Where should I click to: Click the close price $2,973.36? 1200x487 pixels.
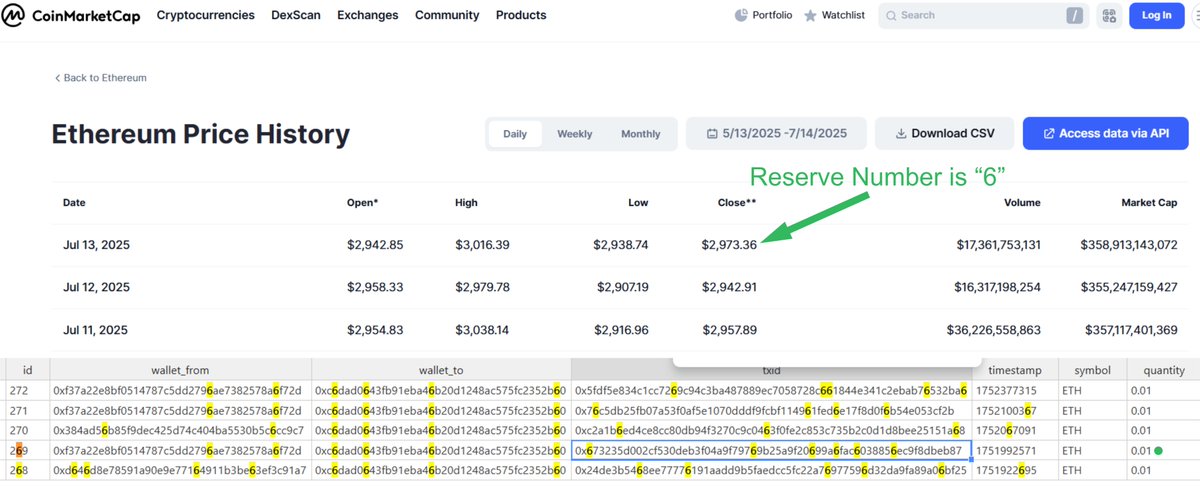(729, 245)
